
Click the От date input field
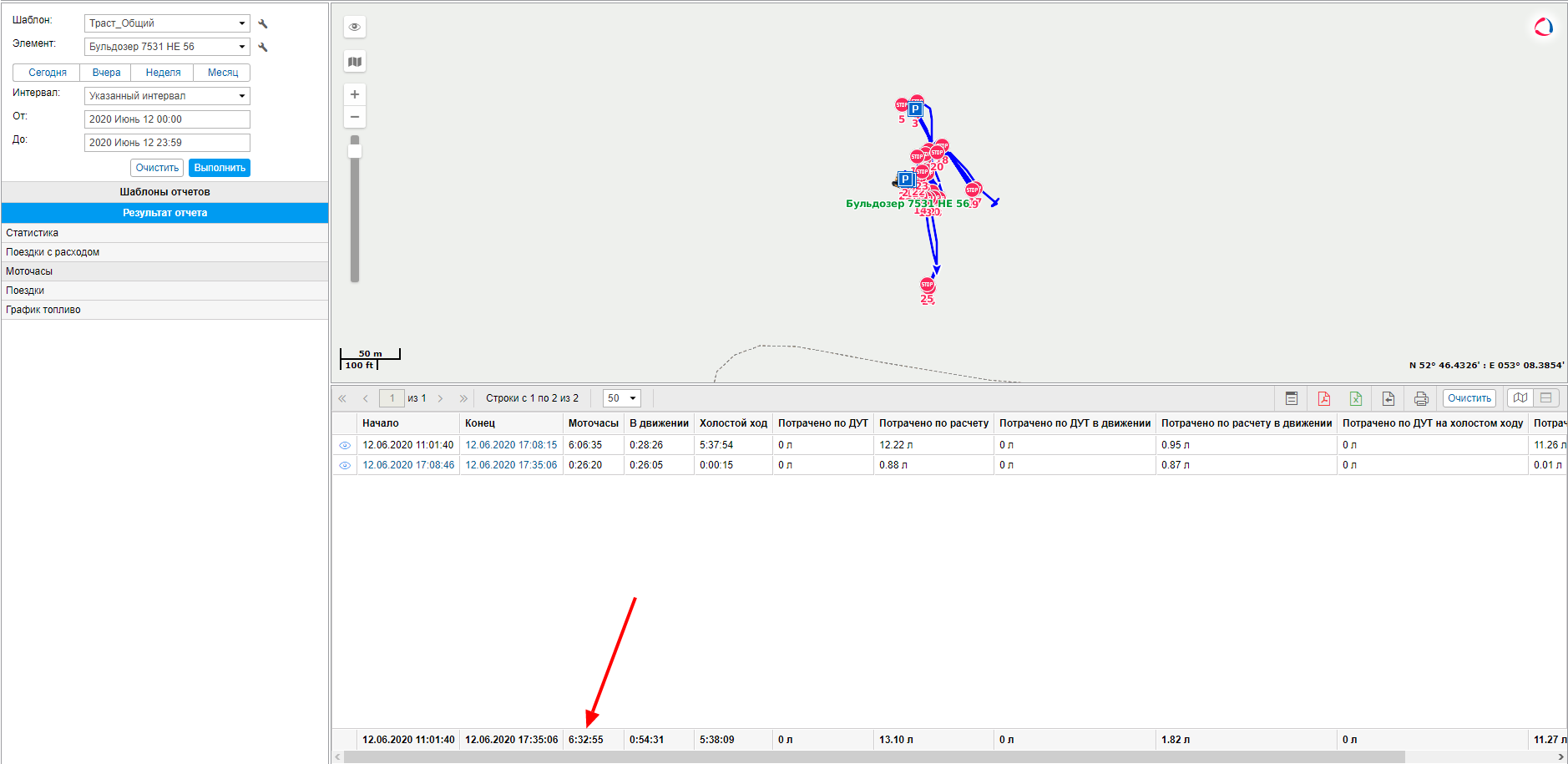click(167, 119)
